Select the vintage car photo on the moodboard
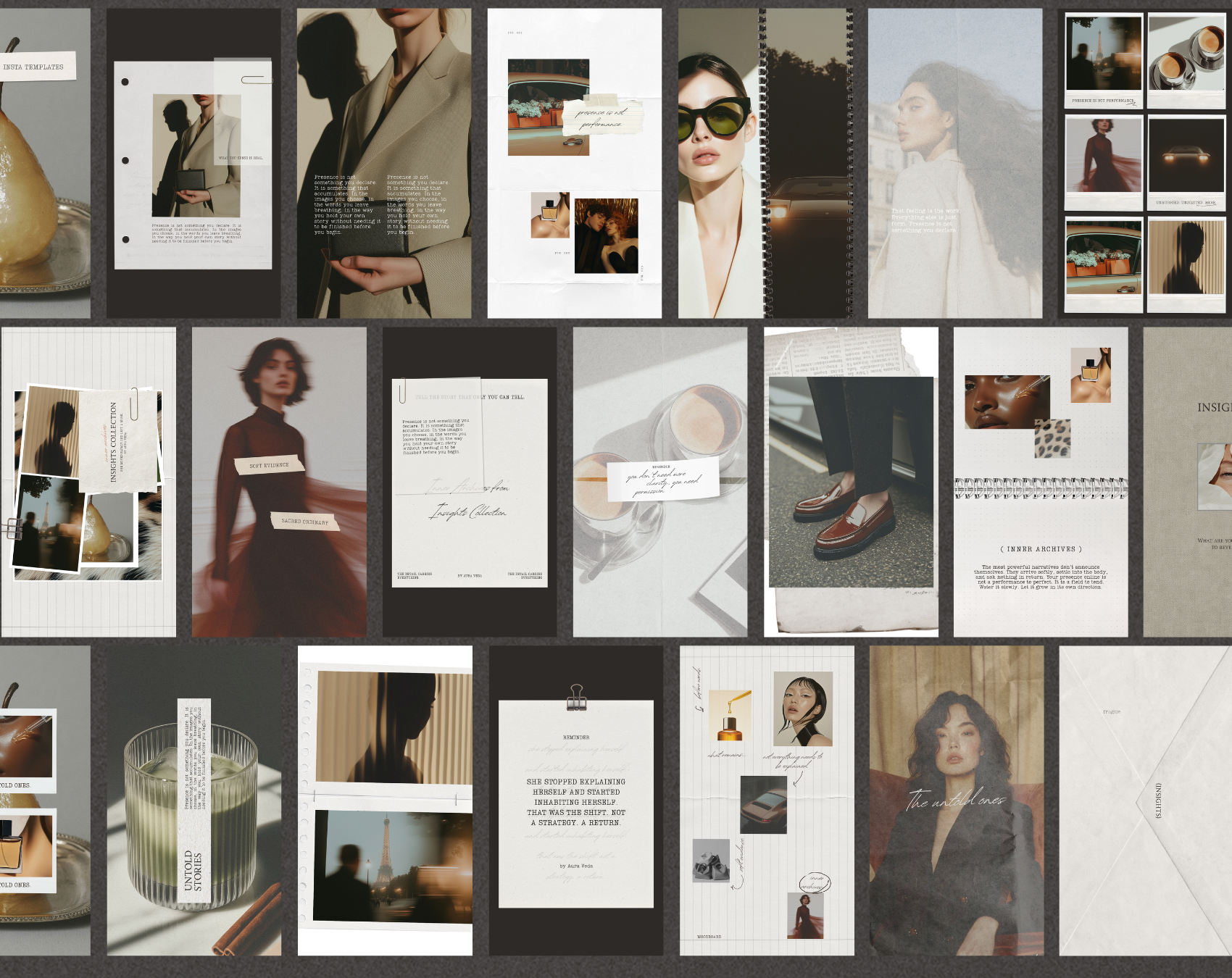The height and width of the screenshot is (978, 1232). 764,804
